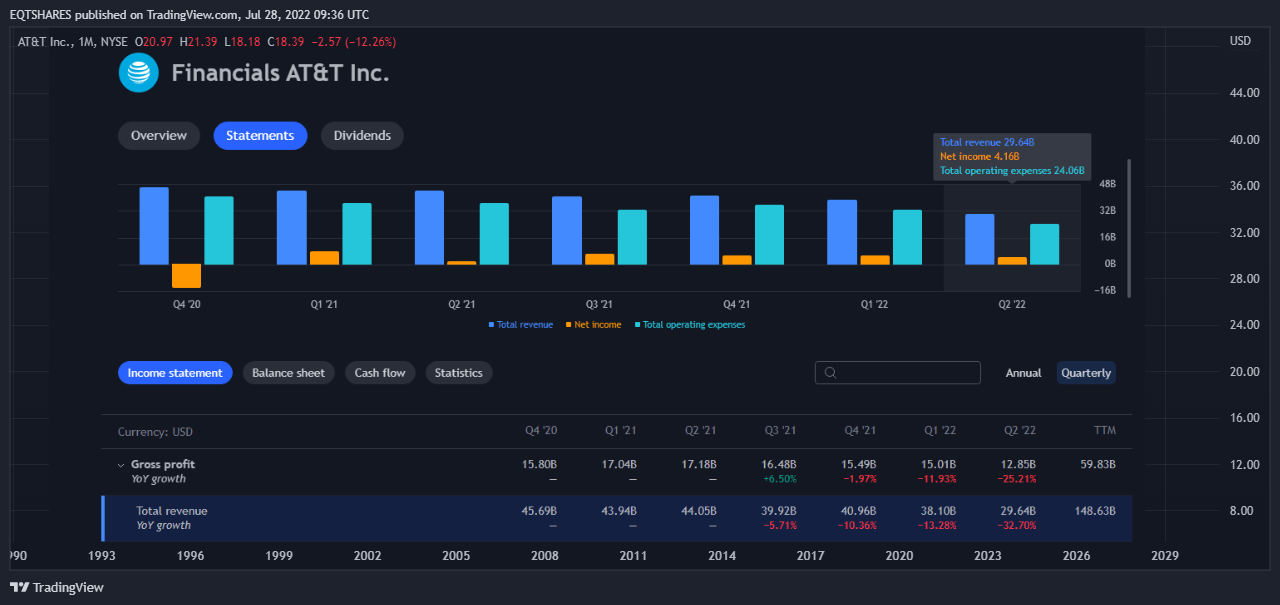Screen dimensions: 1280x605
Task: Click the 38.10B total revenue cell
Action: (938, 511)
